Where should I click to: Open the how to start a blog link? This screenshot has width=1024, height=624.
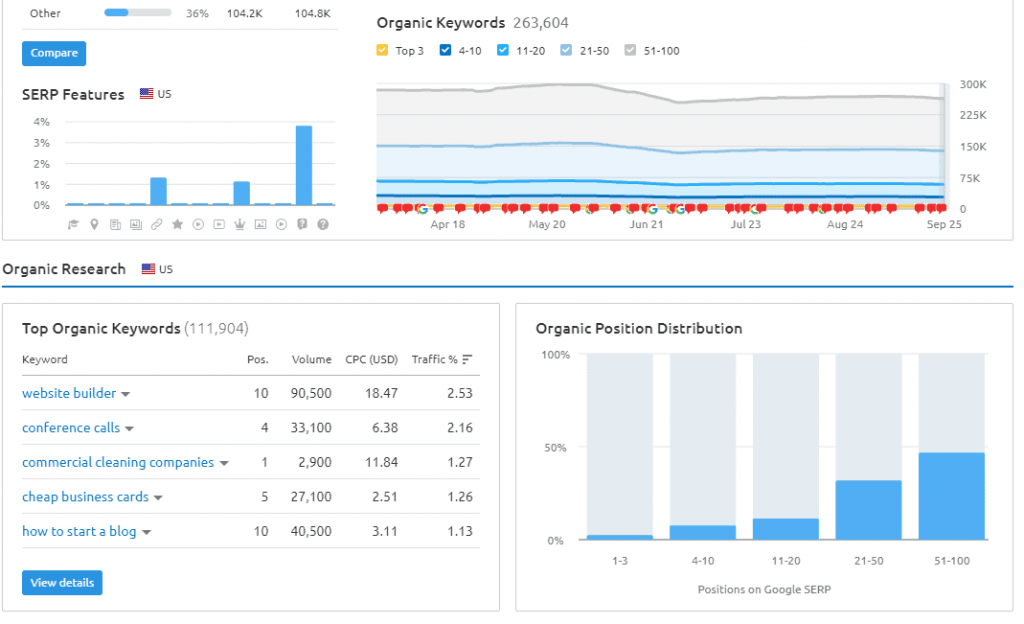coord(79,531)
